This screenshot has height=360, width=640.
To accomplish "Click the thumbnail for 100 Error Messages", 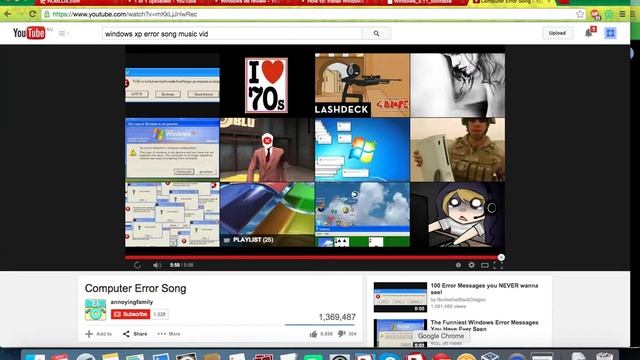I will point(400,297).
